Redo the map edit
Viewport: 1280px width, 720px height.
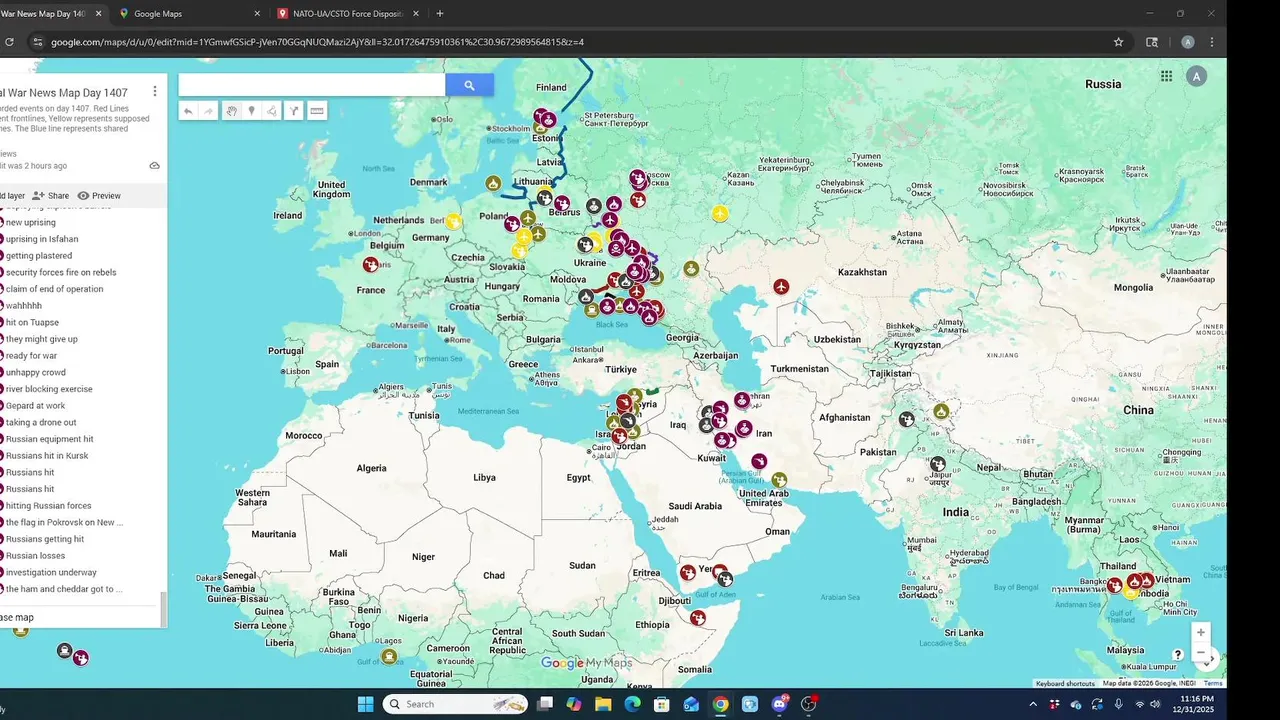point(208,111)
